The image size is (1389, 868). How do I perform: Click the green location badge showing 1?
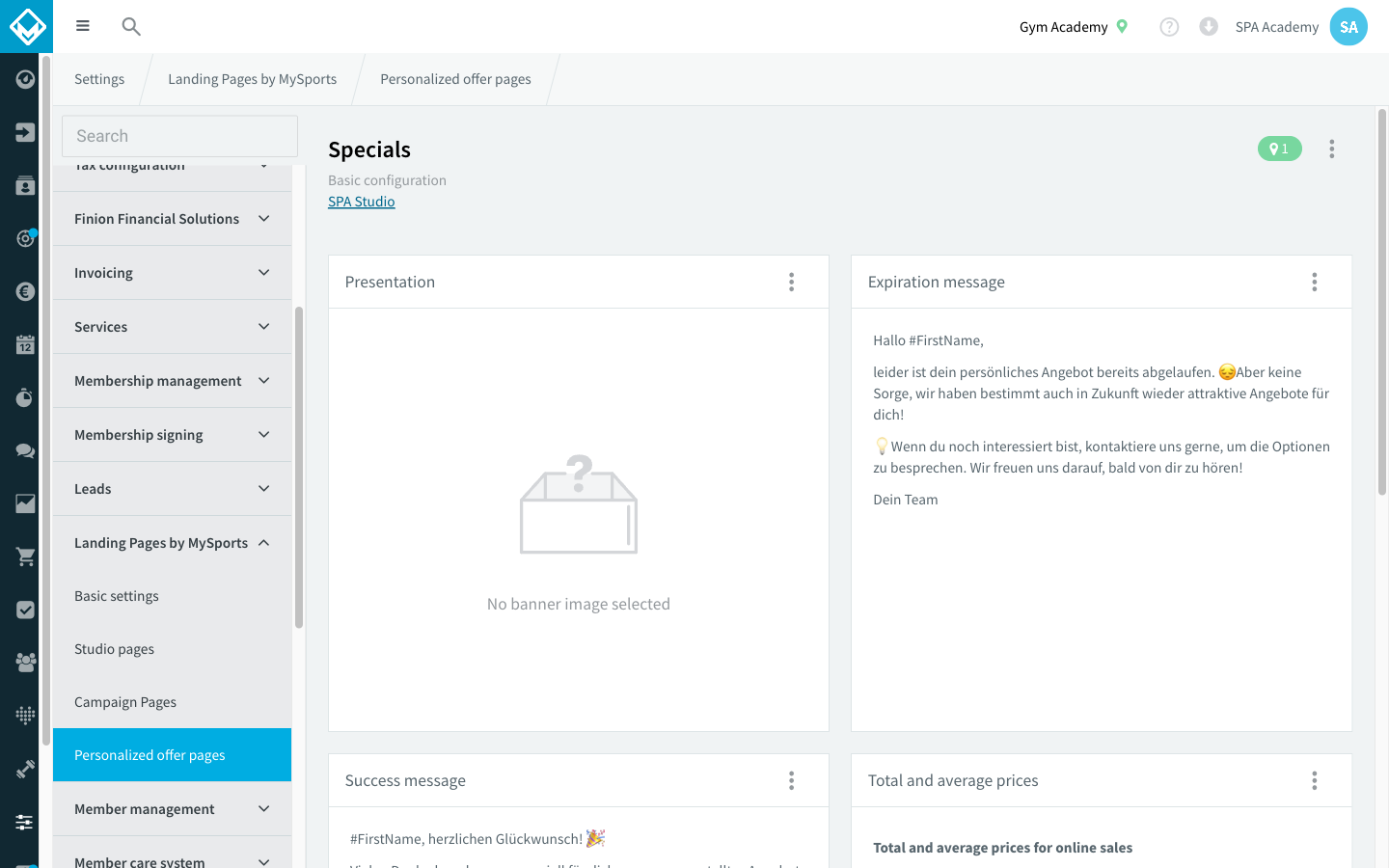click(1280, 149)
